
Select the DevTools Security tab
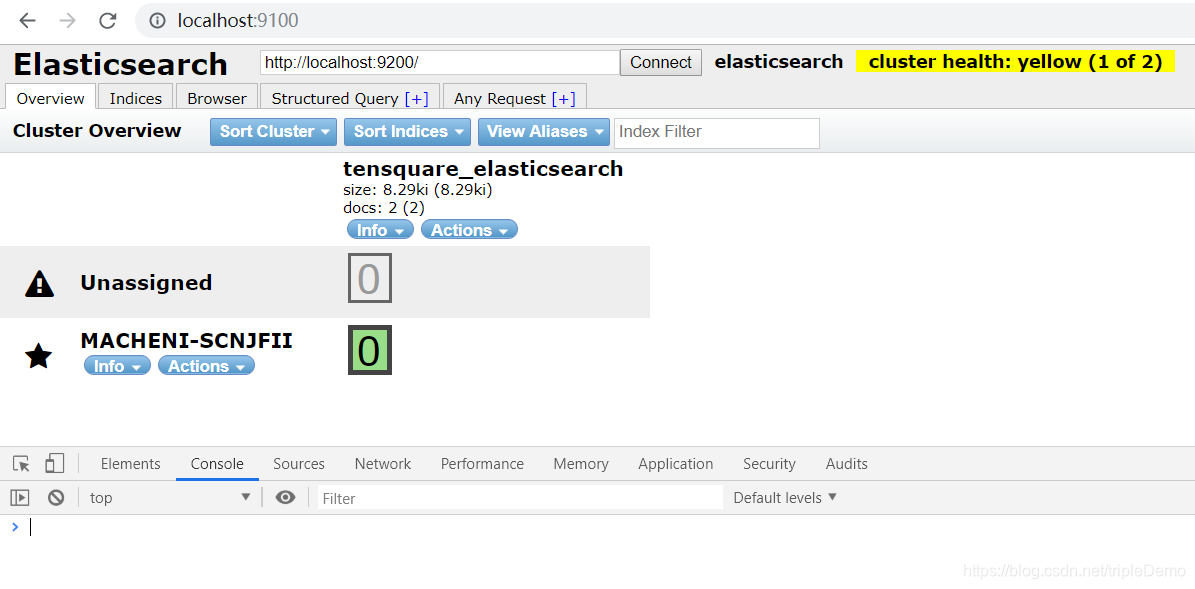point(769,463)
